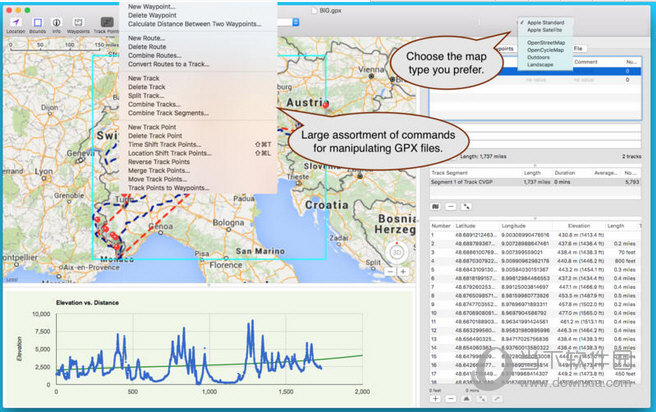Select track point row number 10

click(536, 313)
